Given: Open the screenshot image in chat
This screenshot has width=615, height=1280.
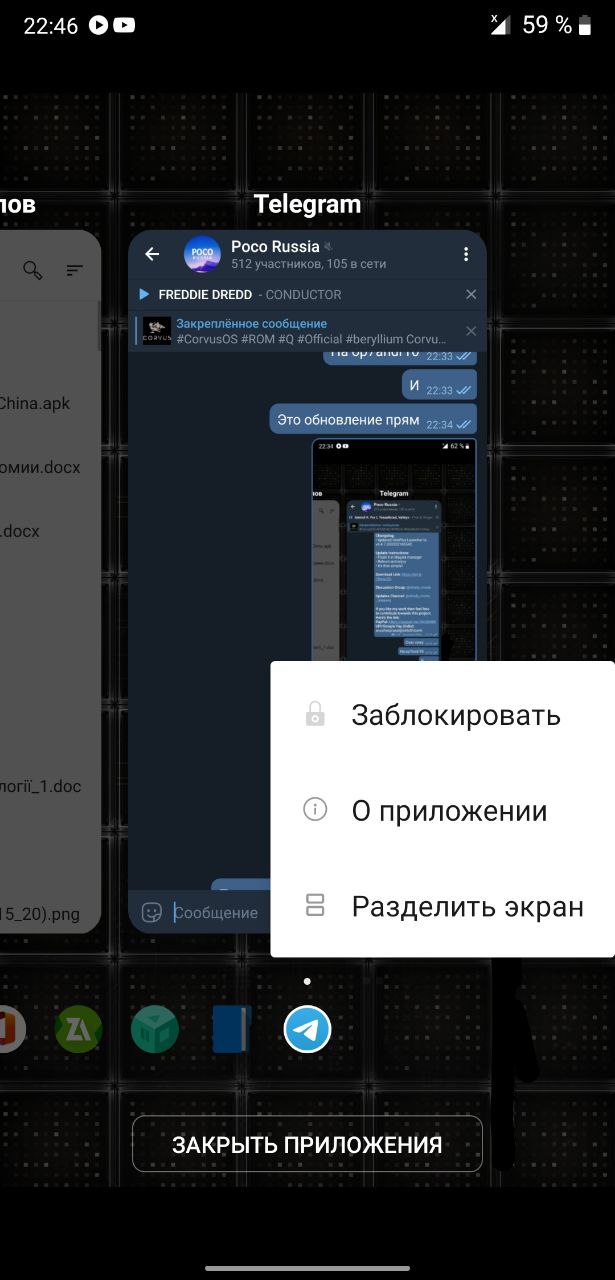Looking at the screenshot, I should click(394, 549).
